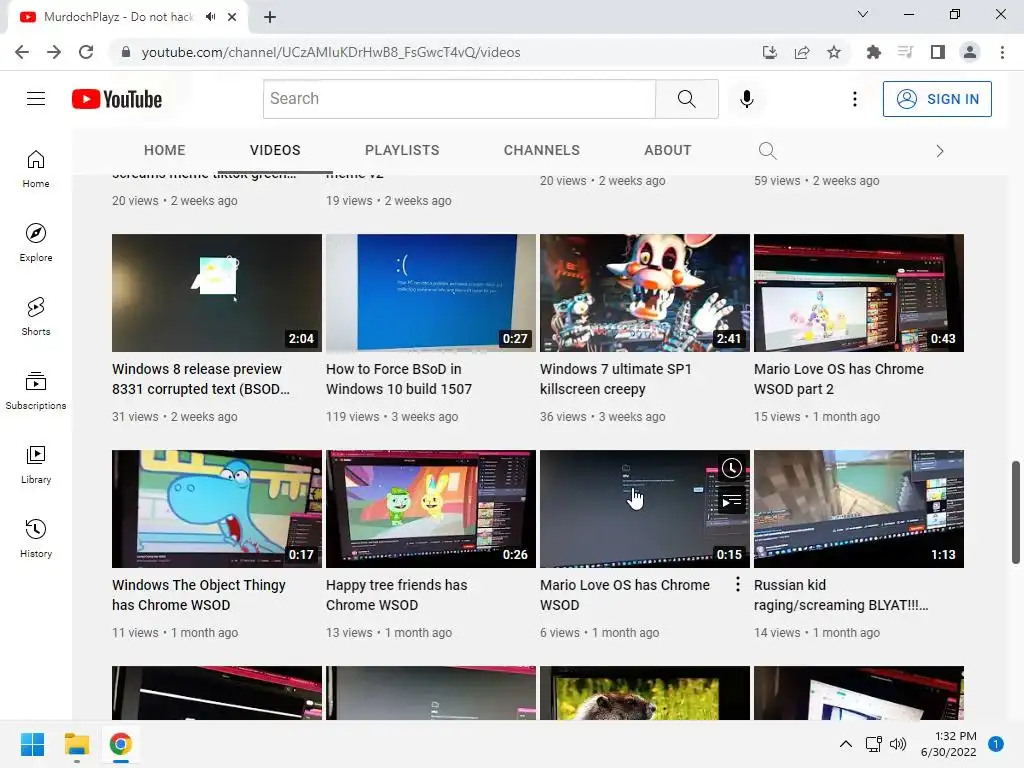Screen dimensions: 1024x768
Task: Open notification badge in taskbar
Action: click(996, 743)
